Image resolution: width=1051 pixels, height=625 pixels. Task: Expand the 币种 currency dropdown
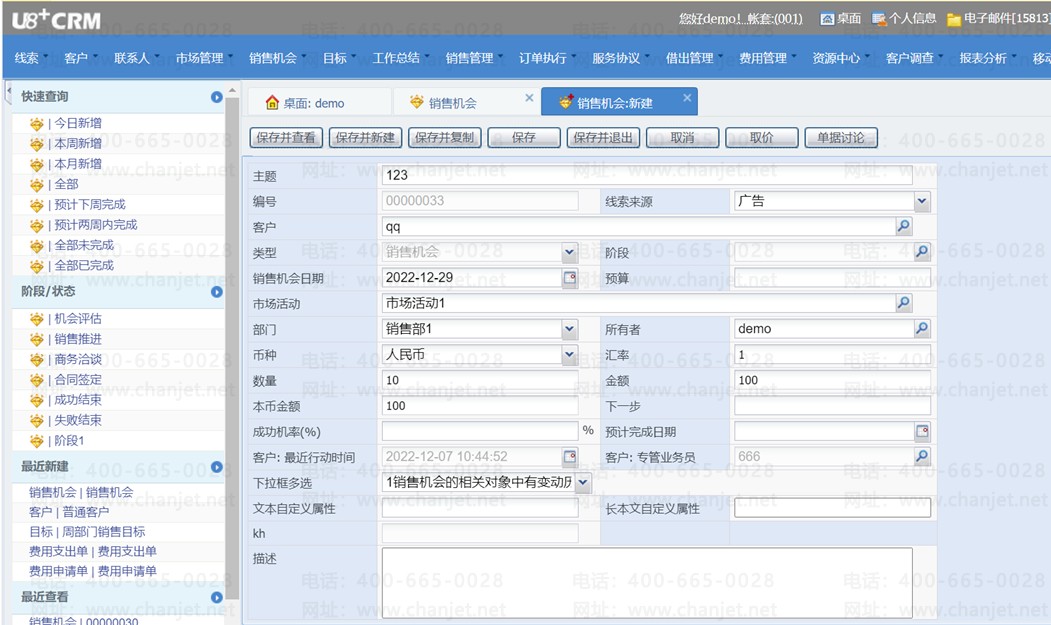pyautogui.click(x=569, y=354)
